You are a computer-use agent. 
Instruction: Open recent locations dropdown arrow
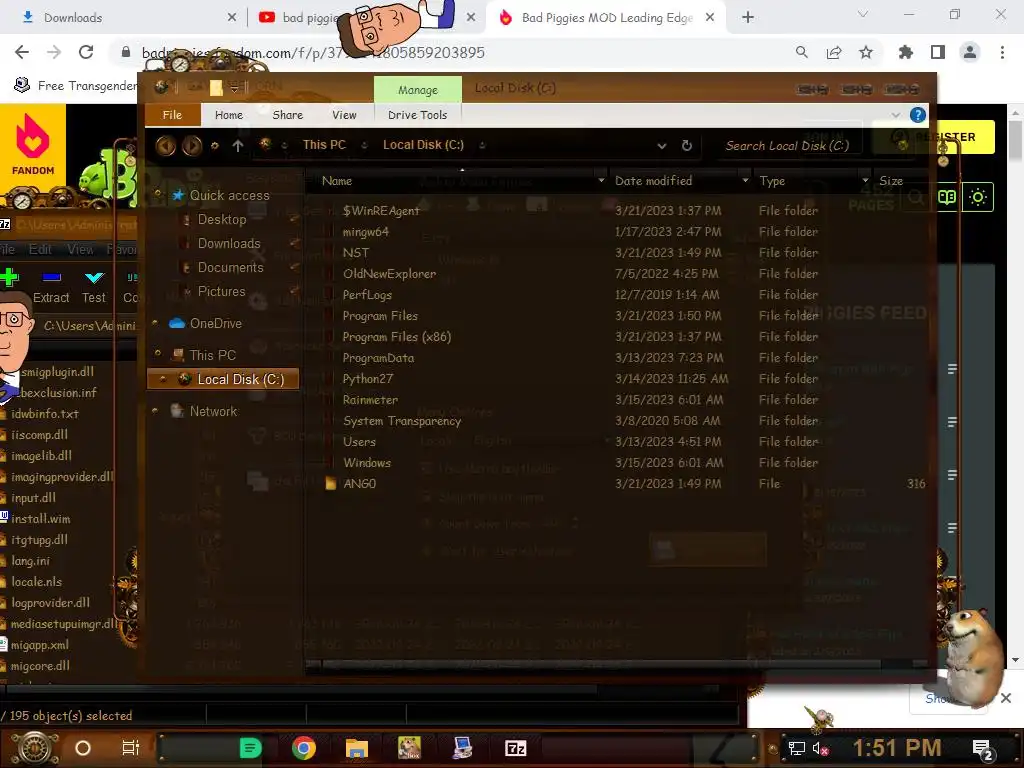pos(214,146)
